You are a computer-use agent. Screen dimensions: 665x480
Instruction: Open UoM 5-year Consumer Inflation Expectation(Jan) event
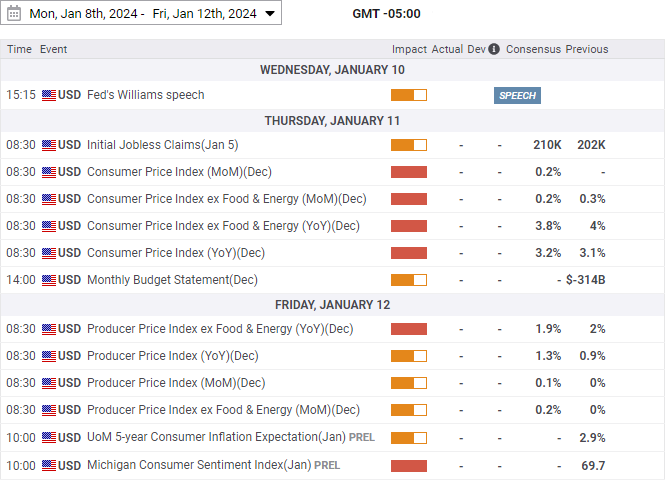(216, 437)
